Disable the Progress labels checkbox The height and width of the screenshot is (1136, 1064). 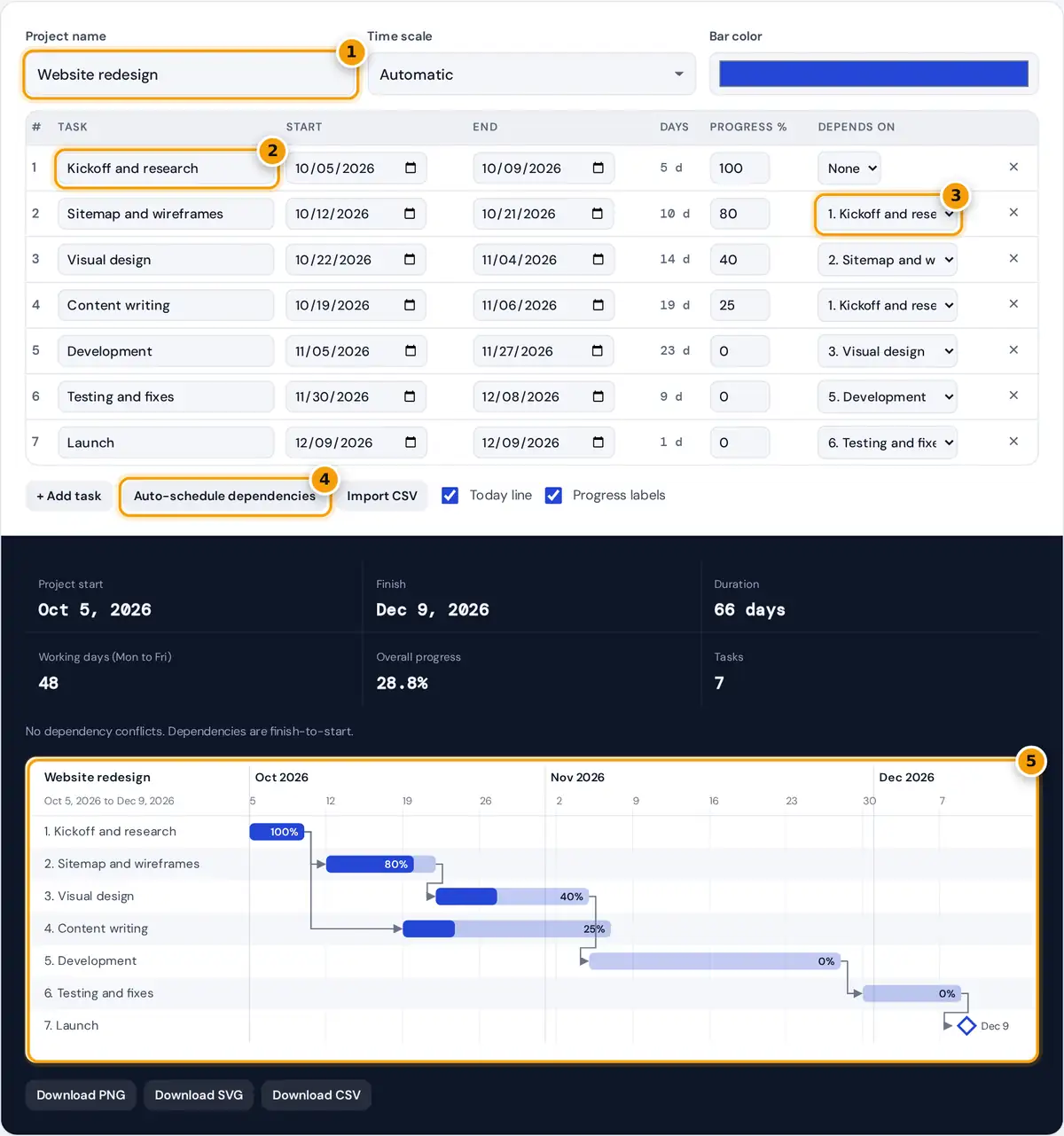(x=553, y=496)
